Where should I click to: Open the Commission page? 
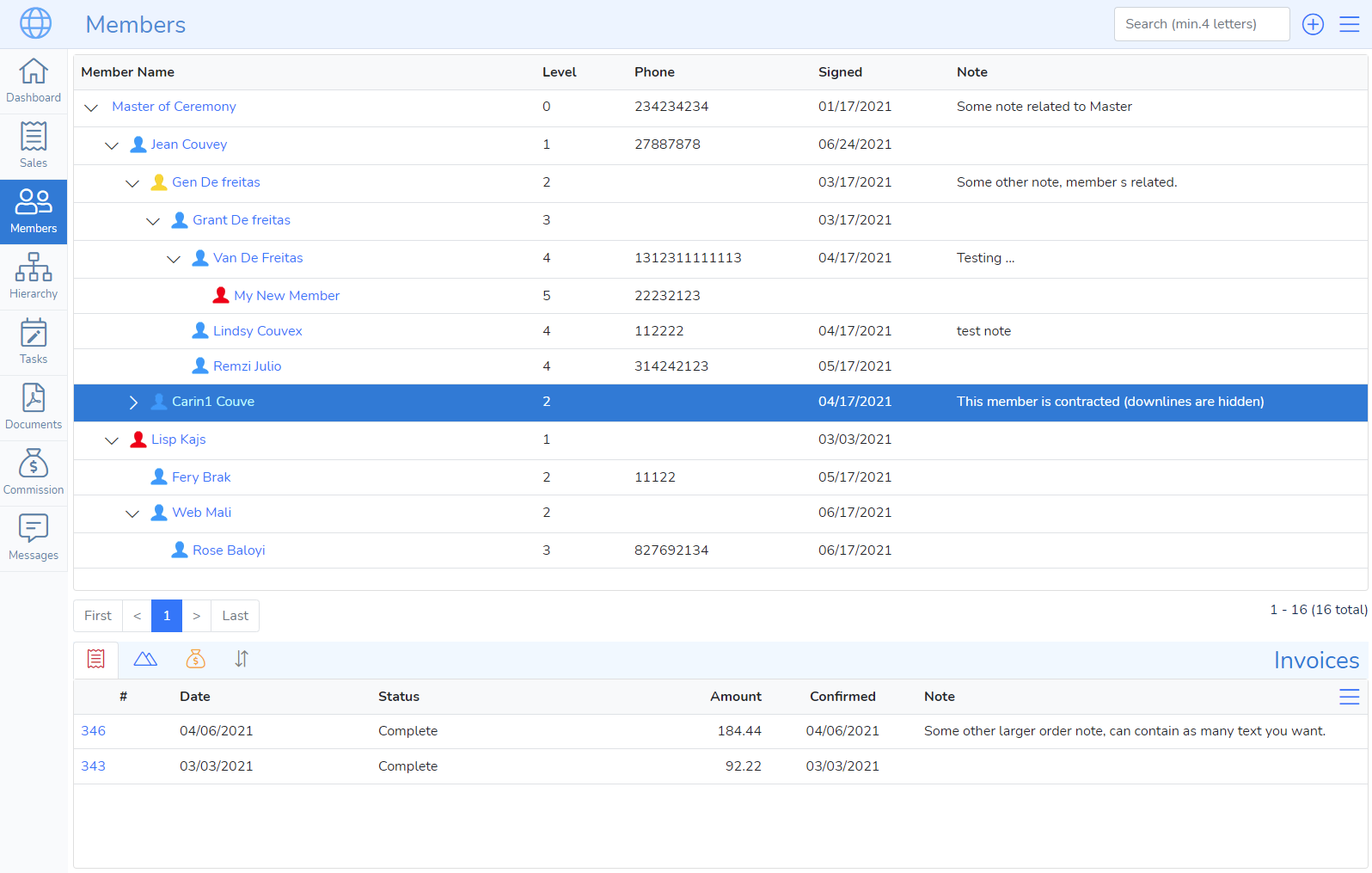[34, 473]
